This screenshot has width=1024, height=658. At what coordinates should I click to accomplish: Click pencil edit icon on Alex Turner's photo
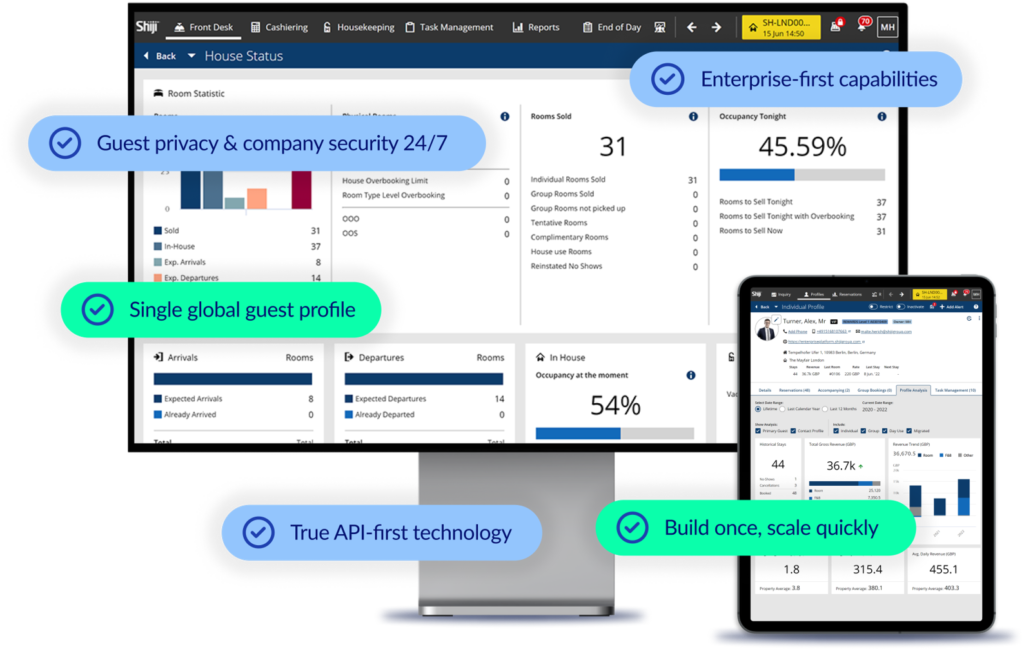pyautogui.click(x=777, y=318)
